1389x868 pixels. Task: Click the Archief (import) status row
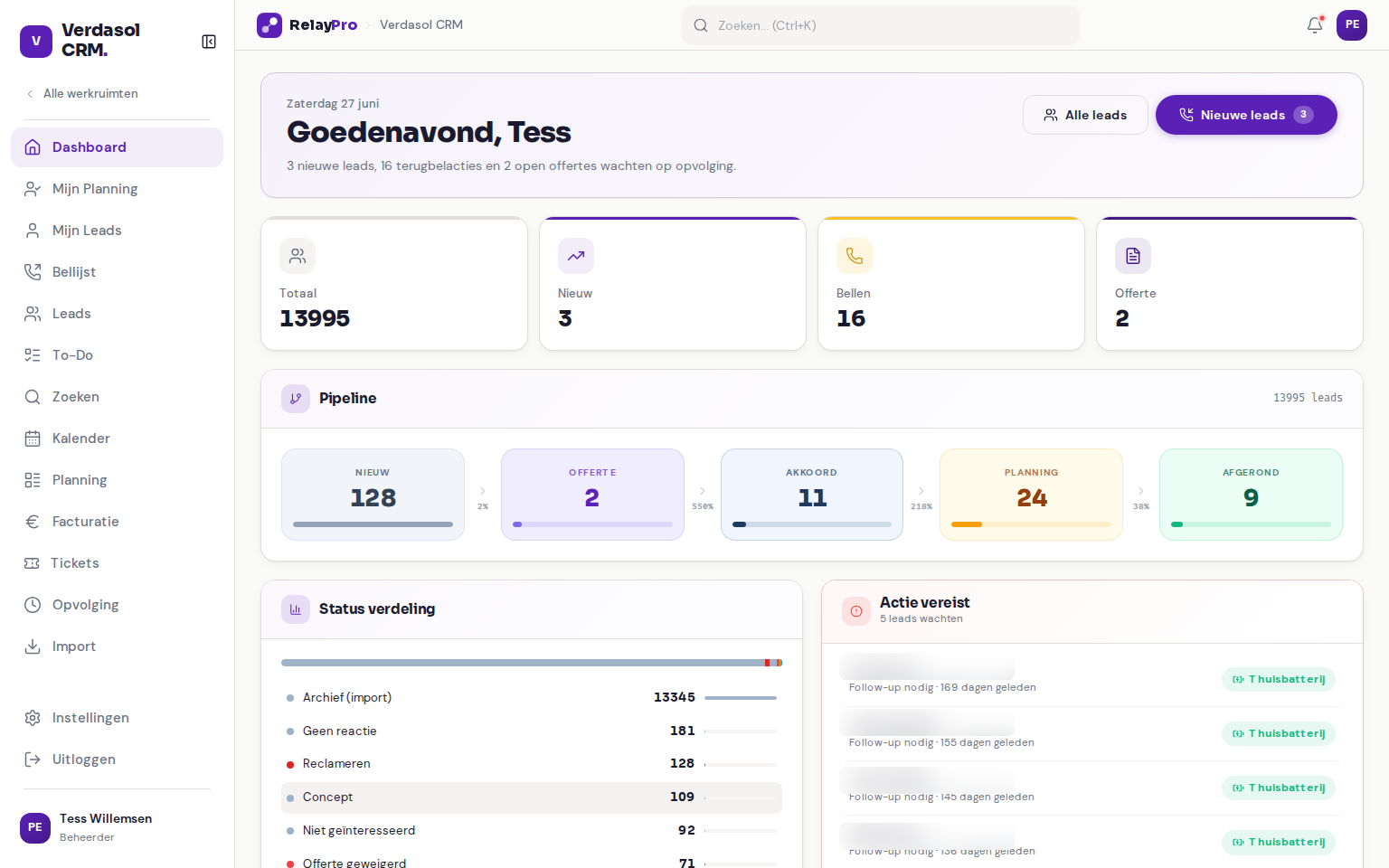pyautogui.click(x=532, y=698)
